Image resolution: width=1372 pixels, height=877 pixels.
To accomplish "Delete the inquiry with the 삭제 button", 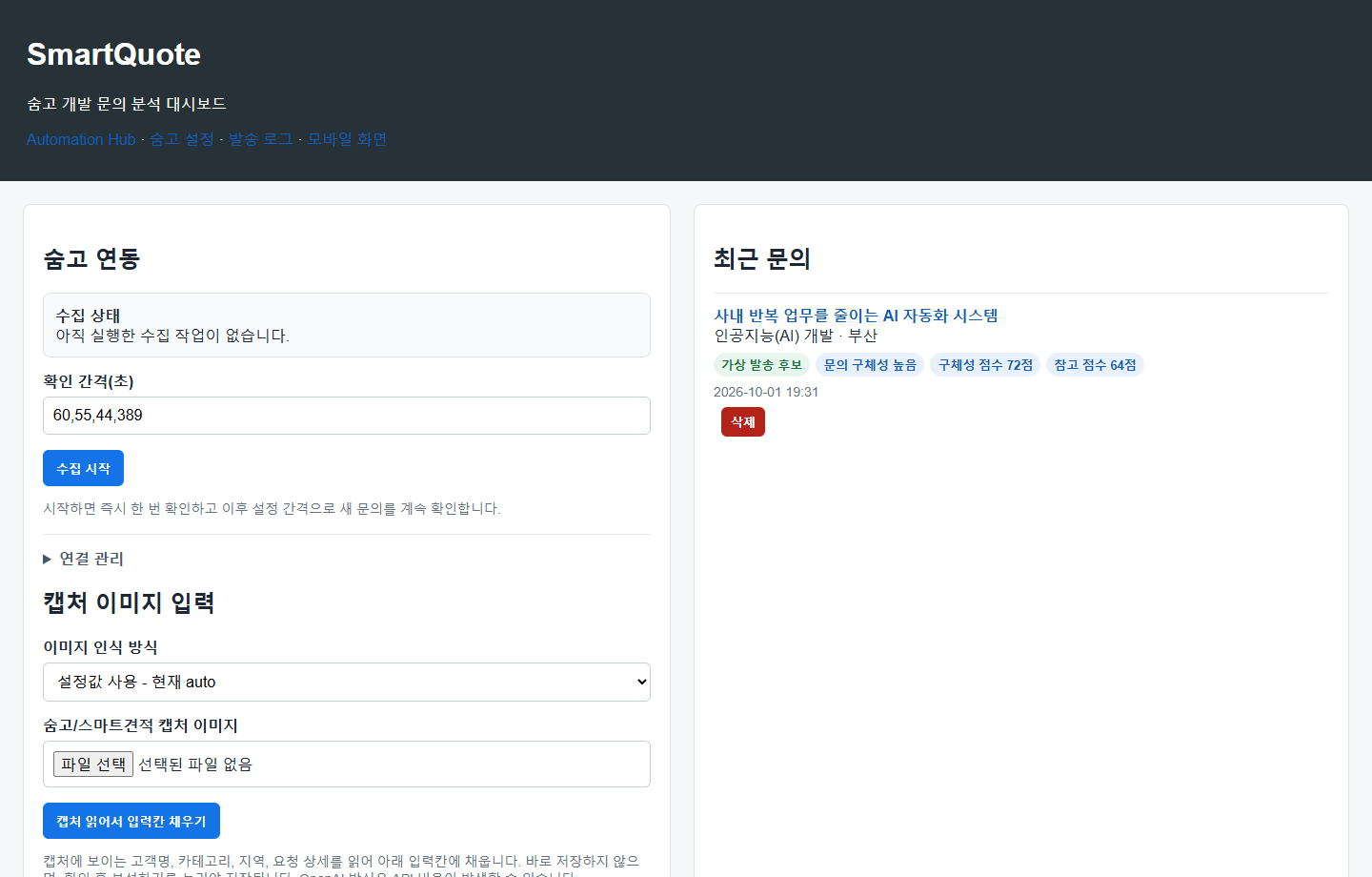I will [743, 421].
